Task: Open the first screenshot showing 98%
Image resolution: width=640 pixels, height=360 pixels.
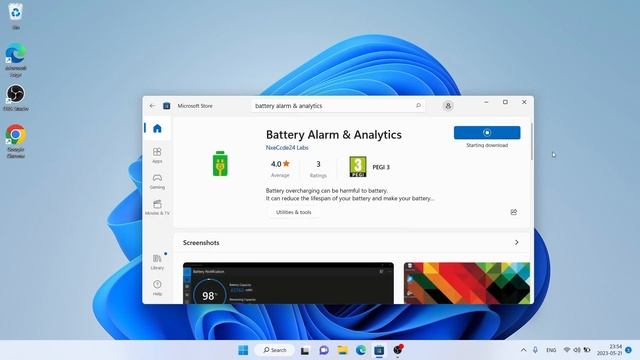Action: tap(288, 283)
